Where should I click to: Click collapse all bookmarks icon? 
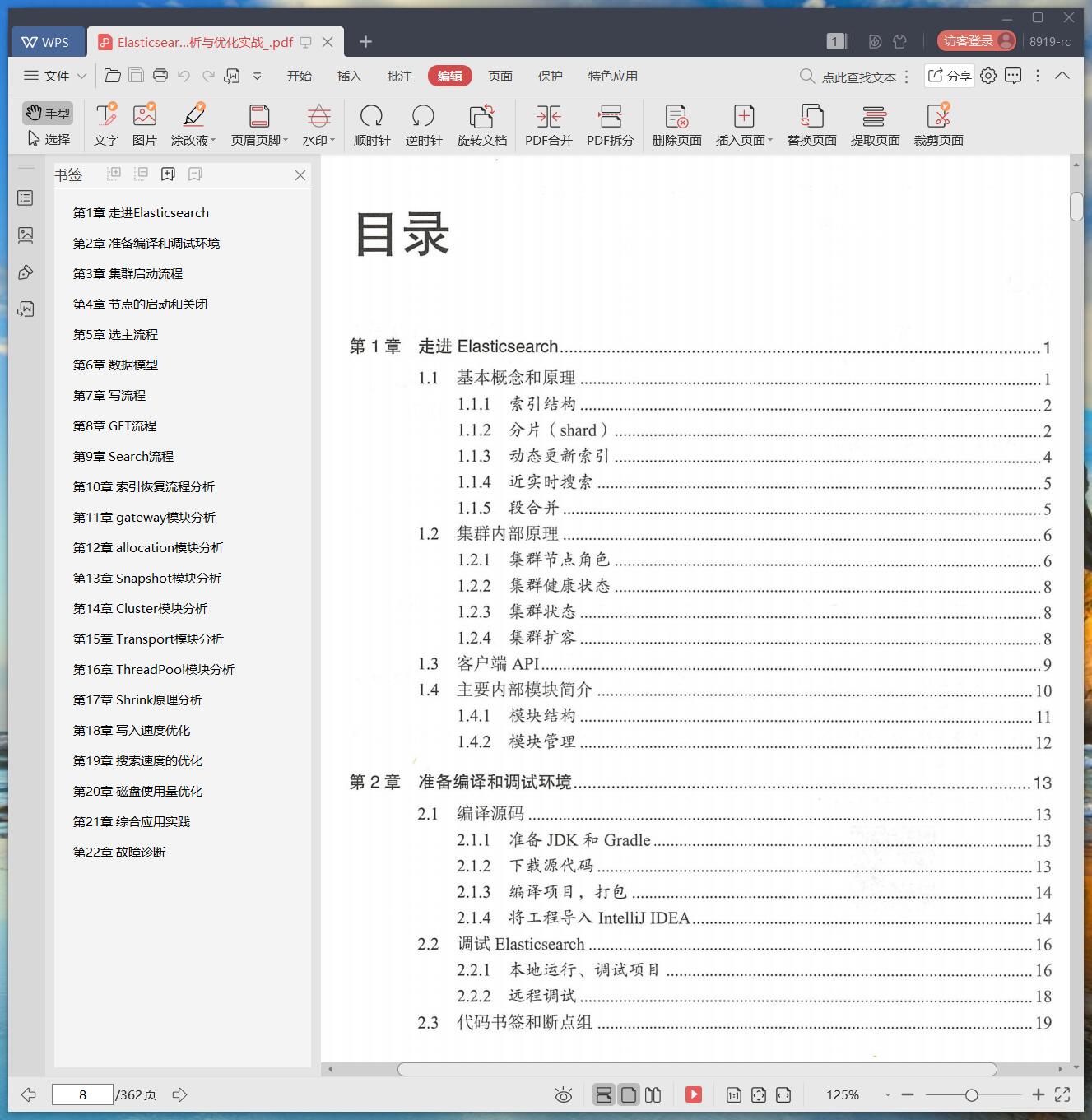[x=142, y=174]
